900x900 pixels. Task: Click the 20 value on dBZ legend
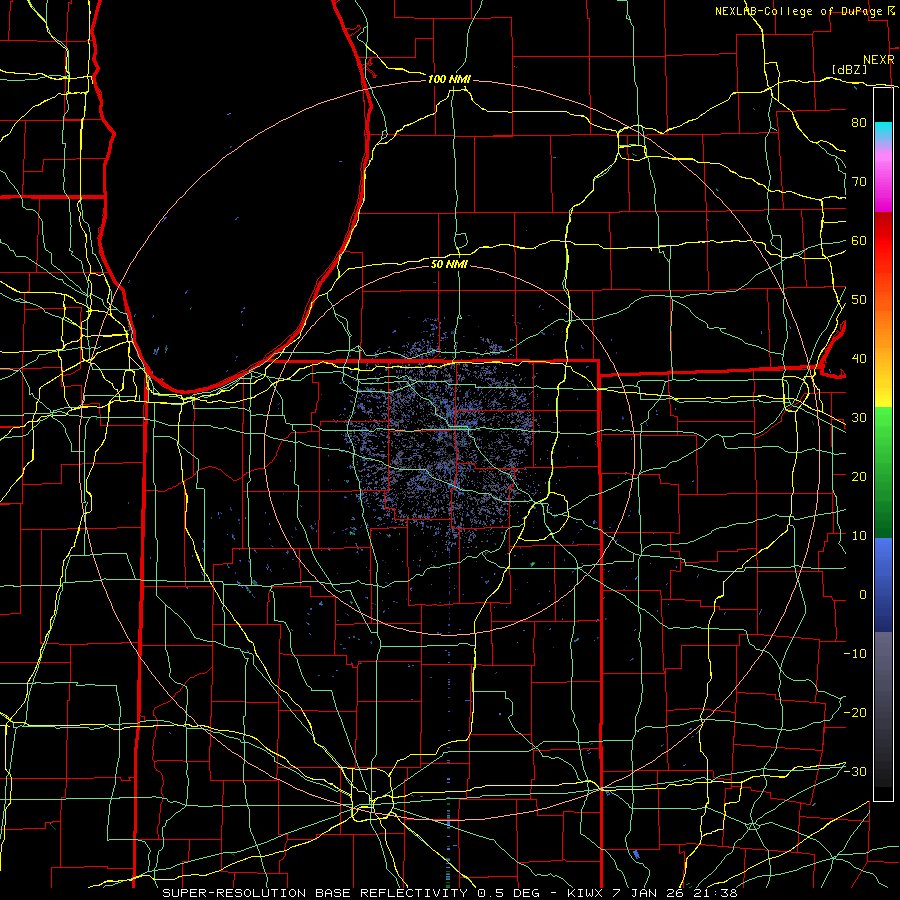click(x=859, y=477)
